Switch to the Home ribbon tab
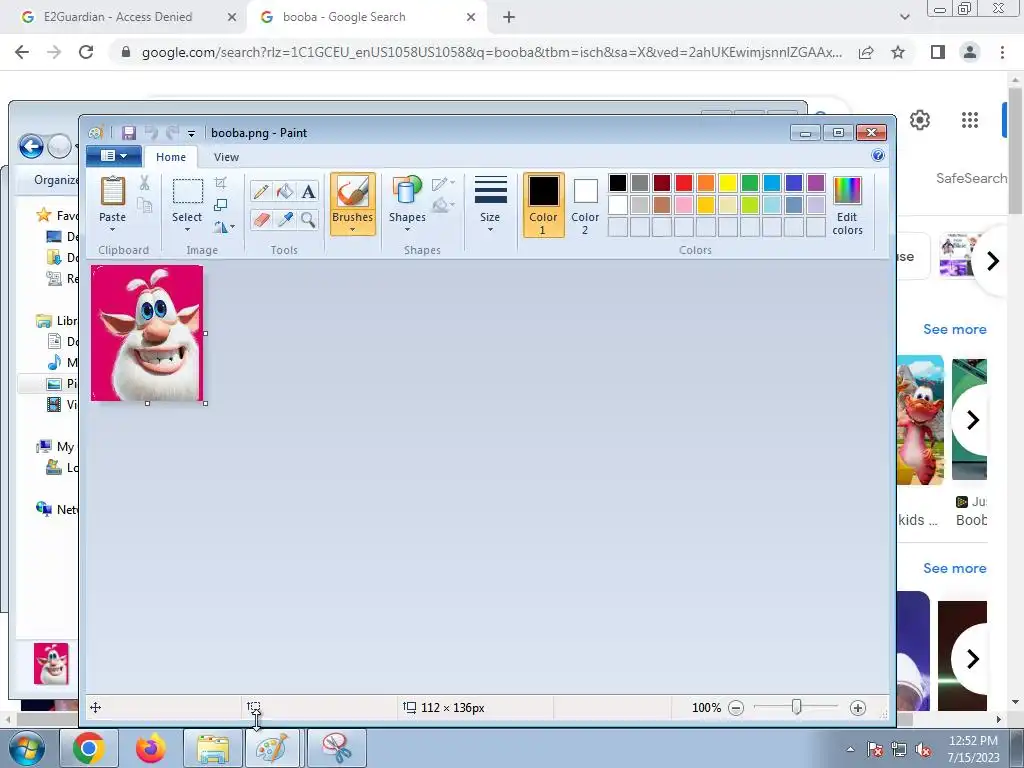 [x=171, y=157]
